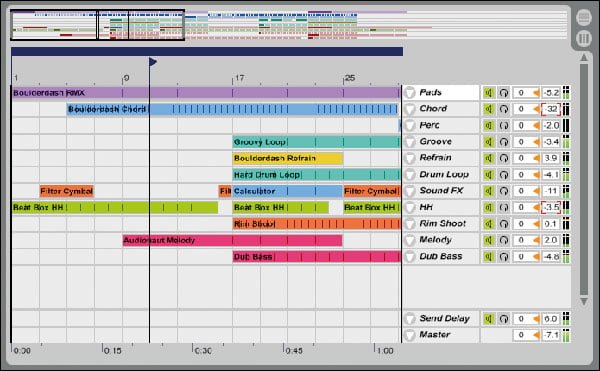Unfold the Sound FX track
The image size is (600, 371).
click(x=410, y=191)
